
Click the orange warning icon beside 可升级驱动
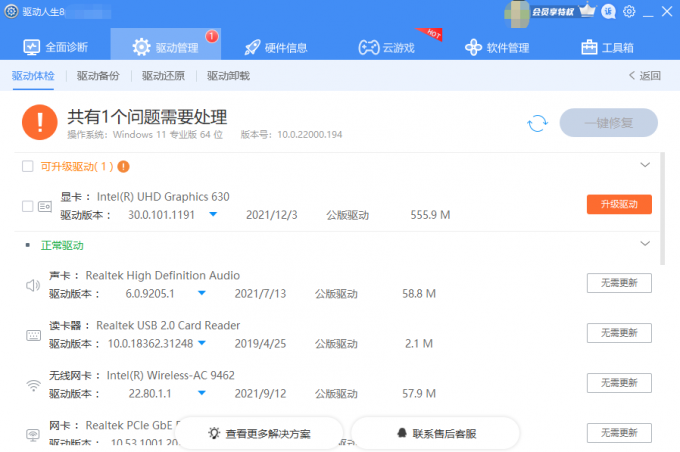tap(124, 167)
